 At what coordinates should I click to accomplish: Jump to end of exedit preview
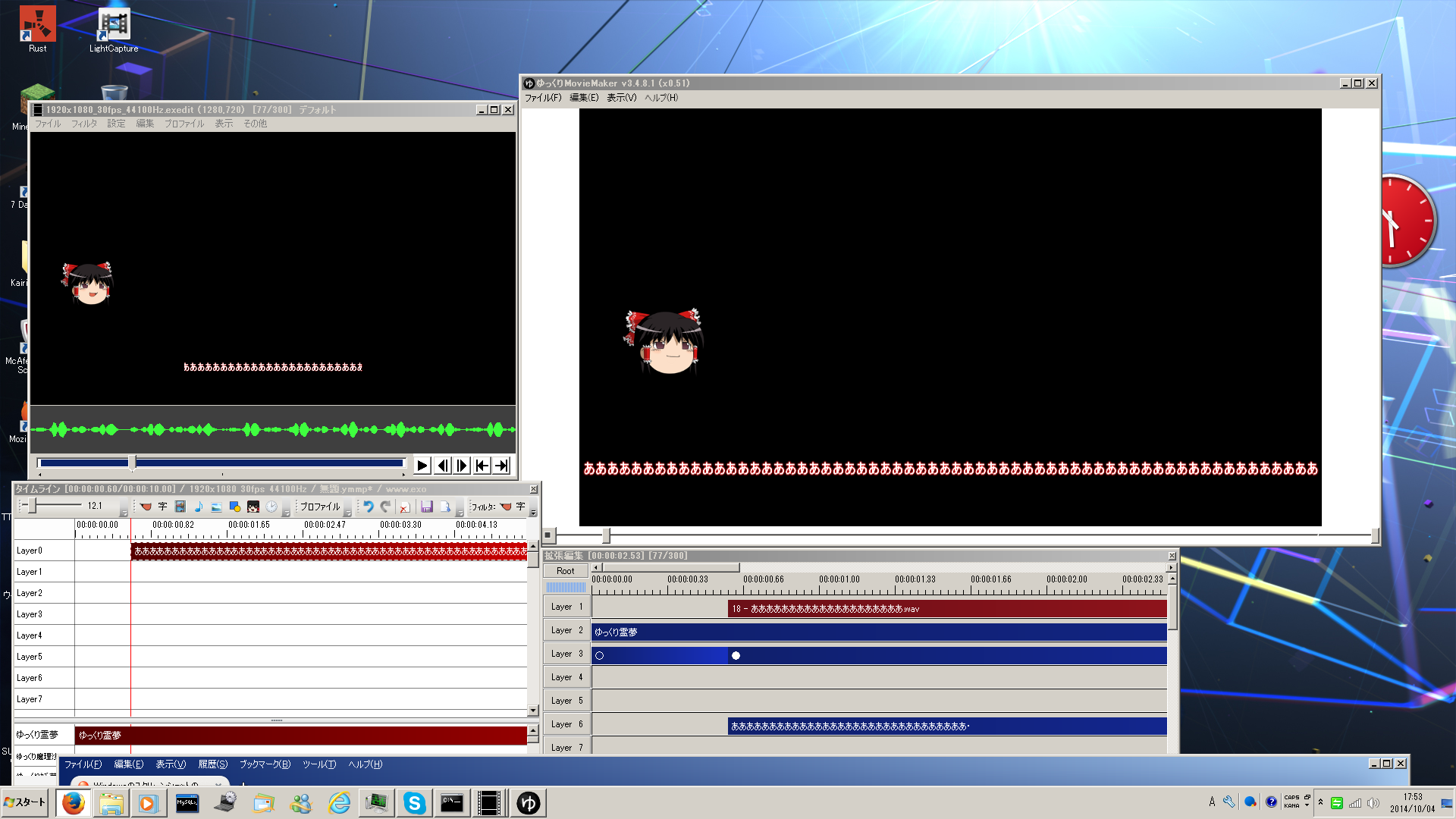(501, 466)
